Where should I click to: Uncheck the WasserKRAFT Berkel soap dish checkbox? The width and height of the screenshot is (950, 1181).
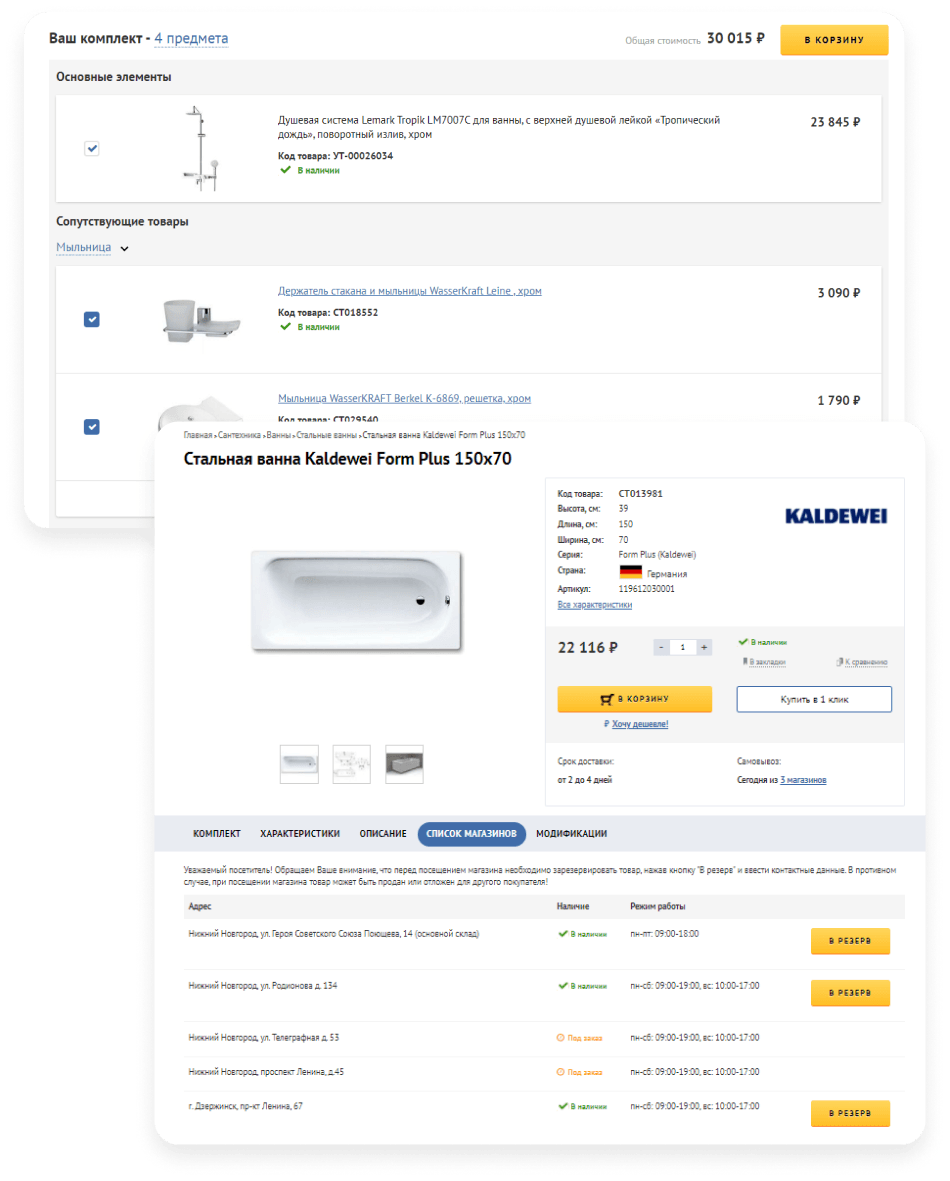tap(92, 427)
